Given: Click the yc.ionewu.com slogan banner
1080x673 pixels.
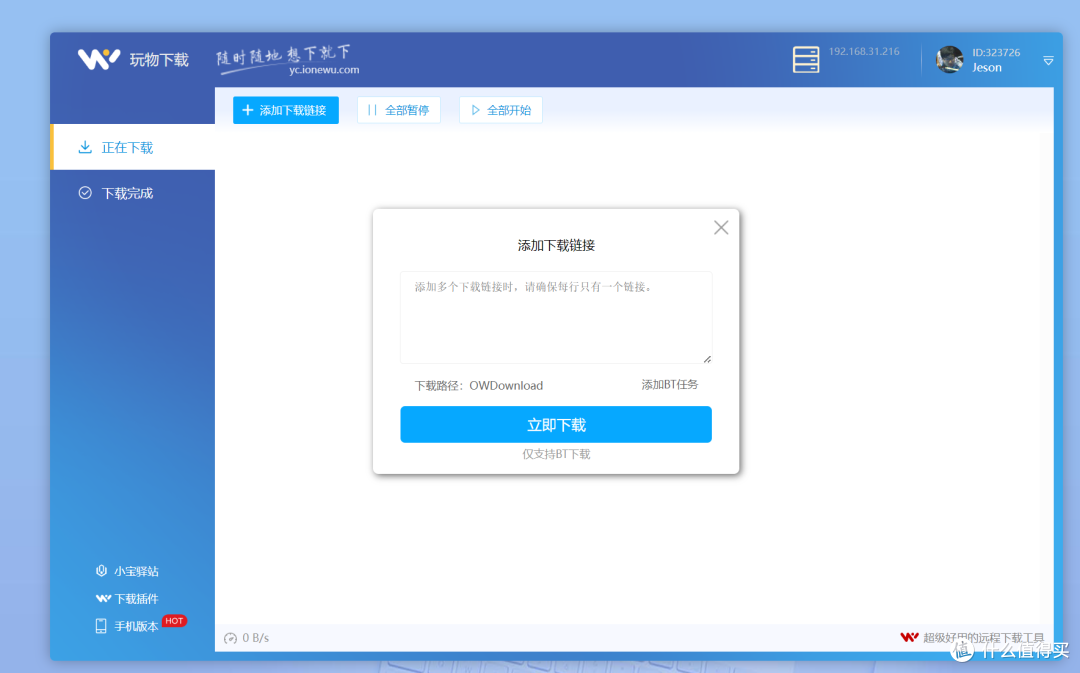Looking at the screenshot, I should [x=287, y=60].
